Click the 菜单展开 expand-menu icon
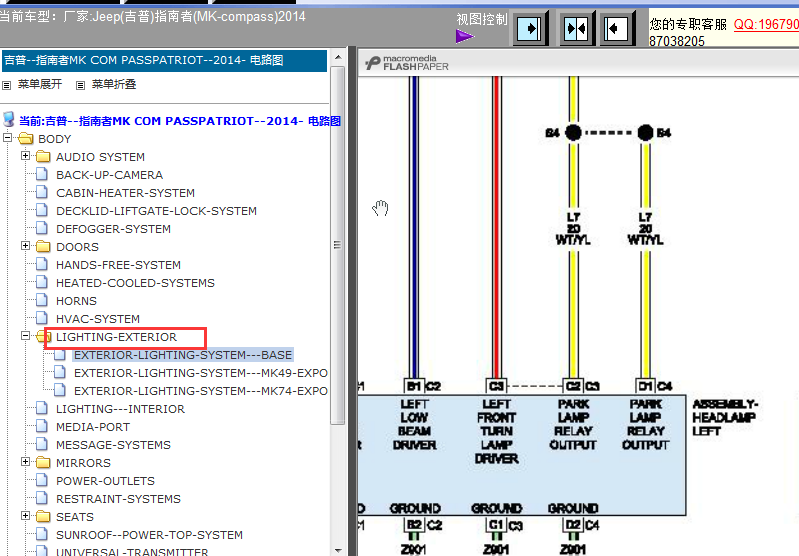The width and height of the screenshot is (799, 556). click(x=7, y=85)
